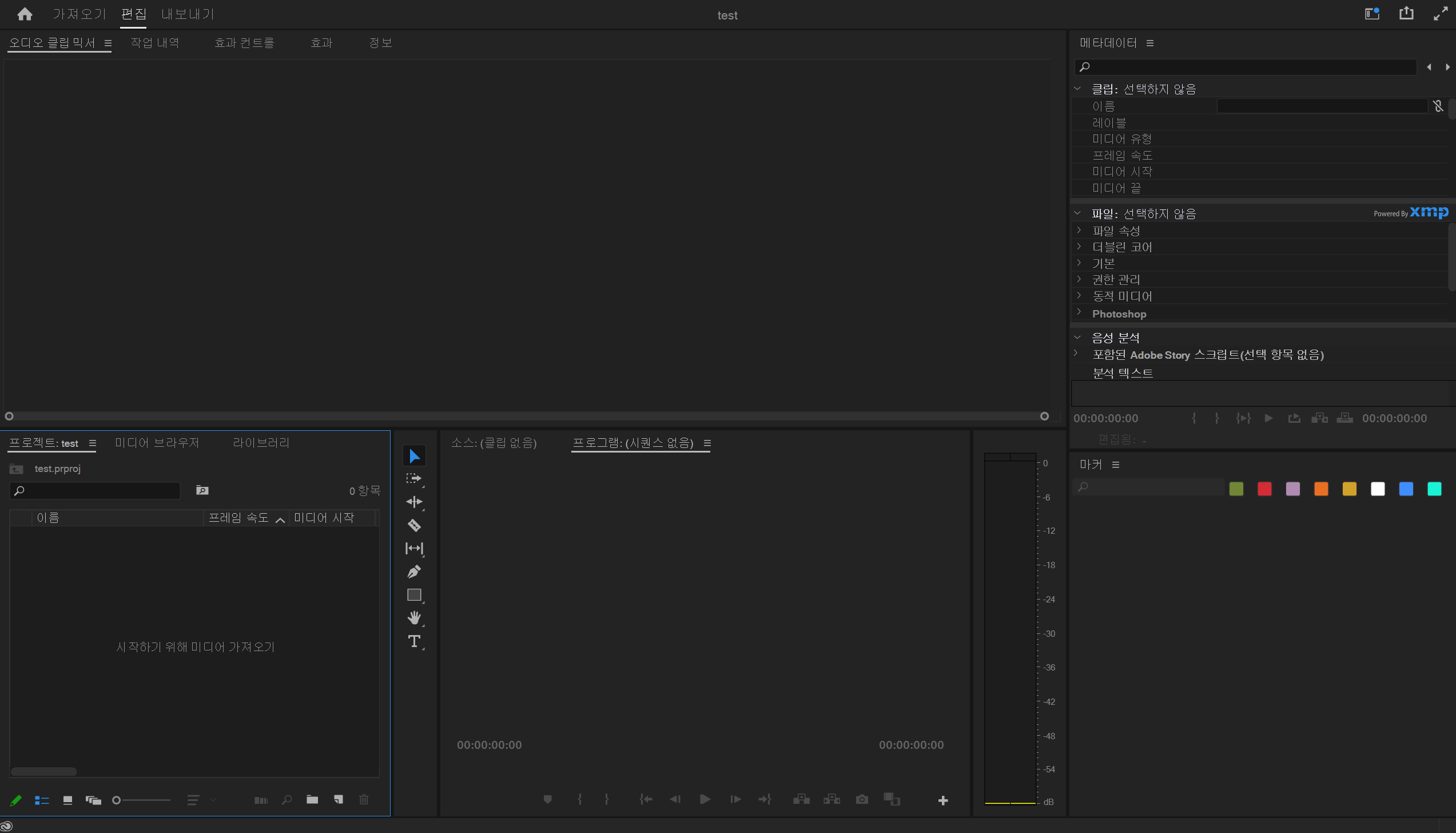Click the Export Frame camera icon

(x=862, y=799)
